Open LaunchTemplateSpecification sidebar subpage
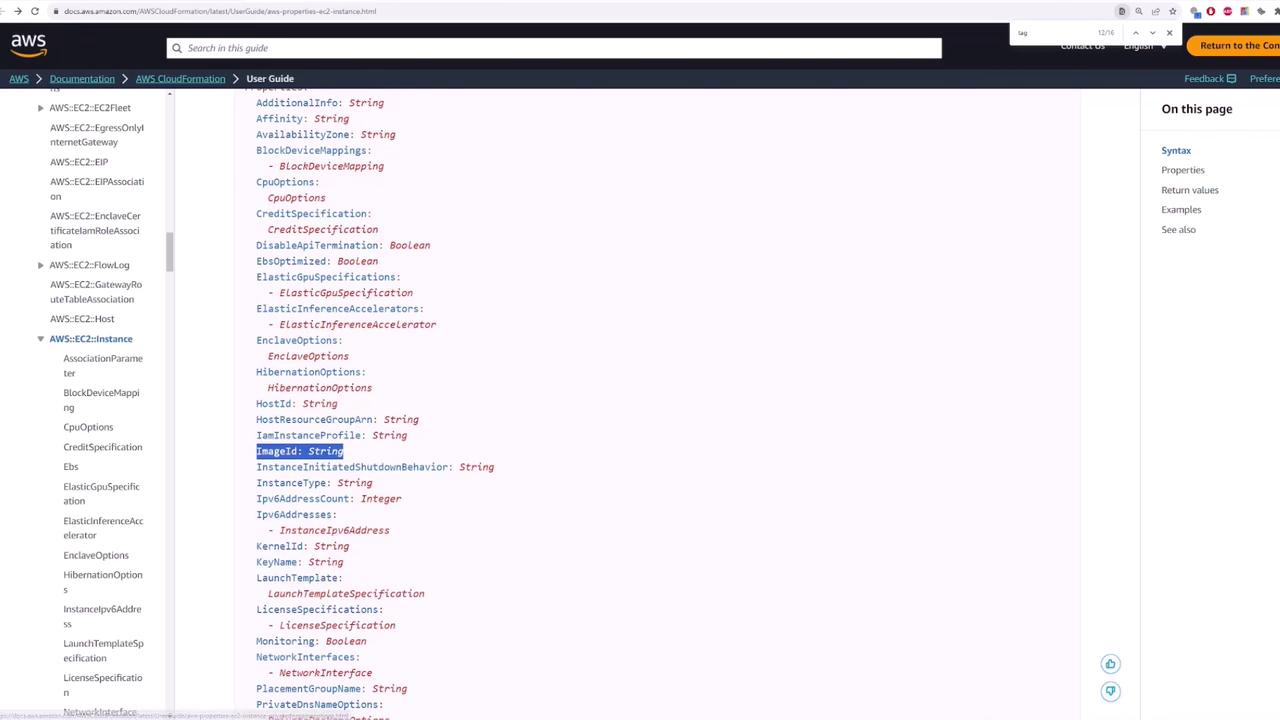 (x=103, y=651)
